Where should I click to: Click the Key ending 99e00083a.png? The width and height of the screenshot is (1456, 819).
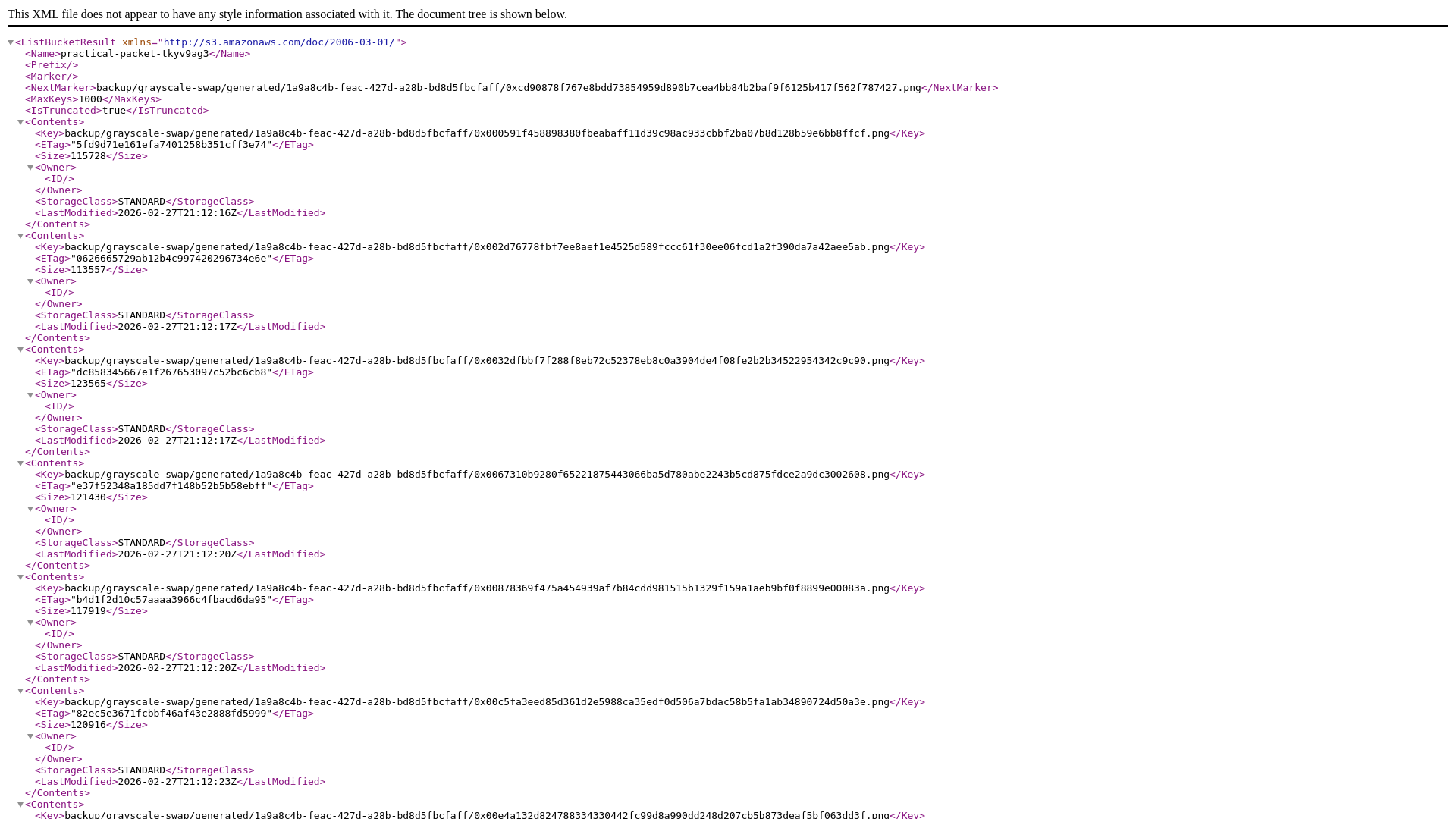(476, 588)
